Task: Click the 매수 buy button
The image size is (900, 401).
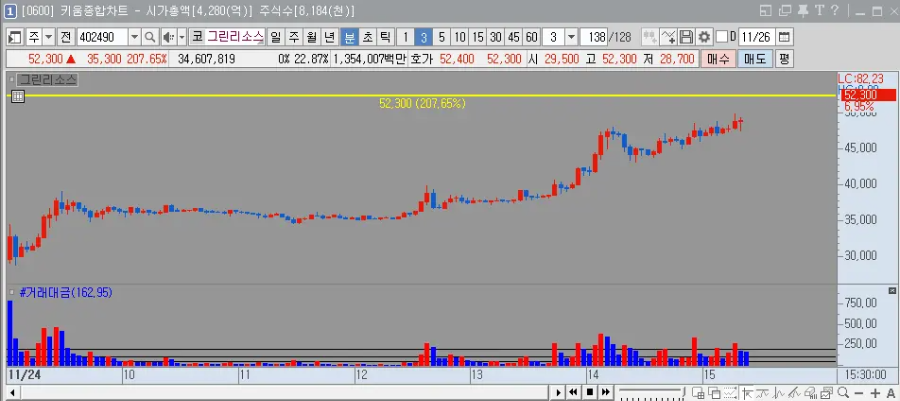Action: (717, 59)
